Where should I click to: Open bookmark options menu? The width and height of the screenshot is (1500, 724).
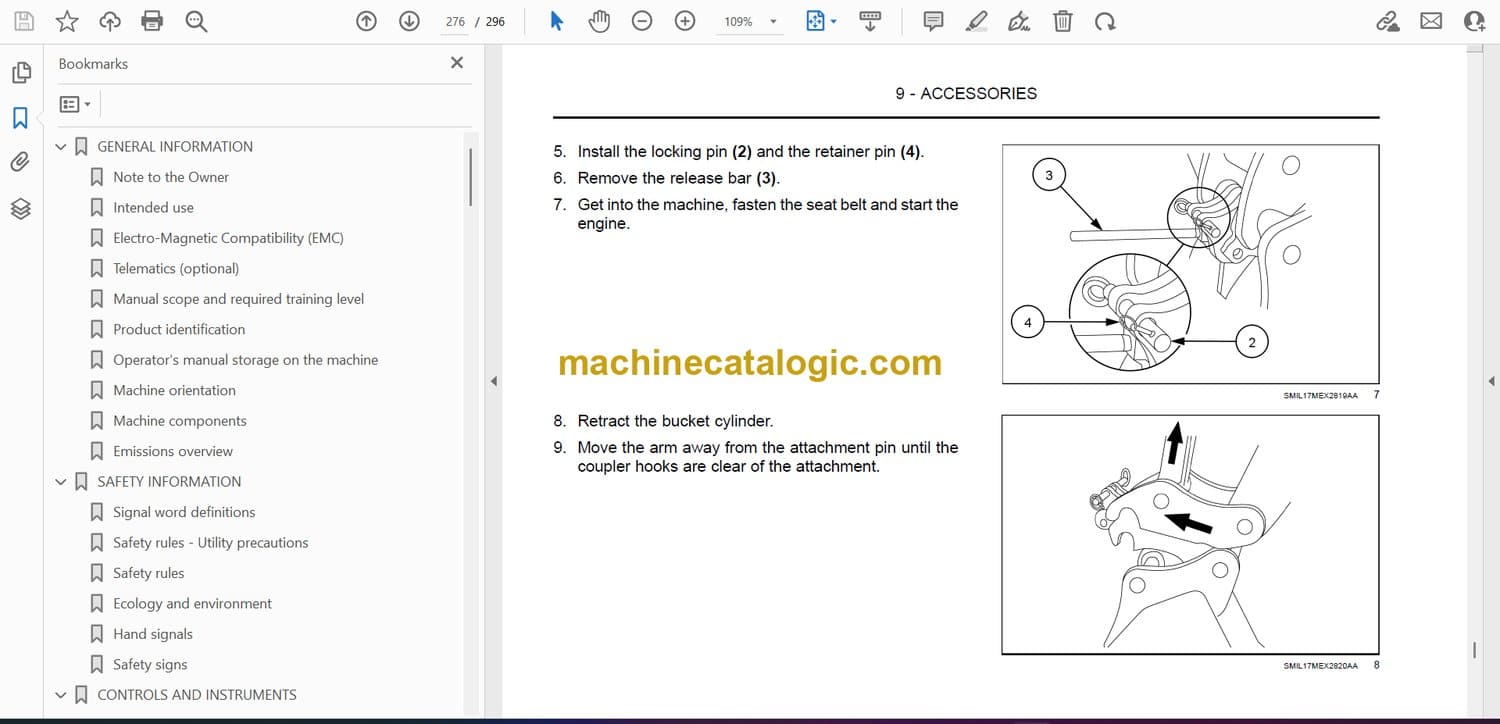75,104
